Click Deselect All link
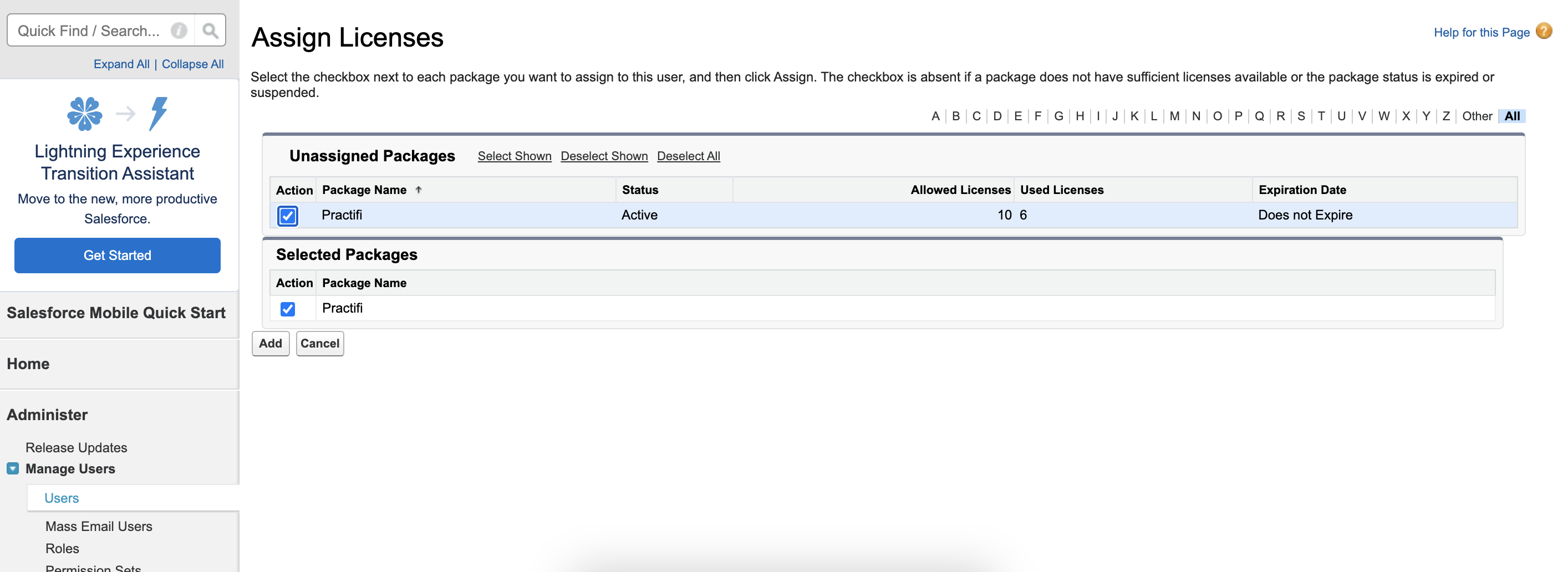 689,156
